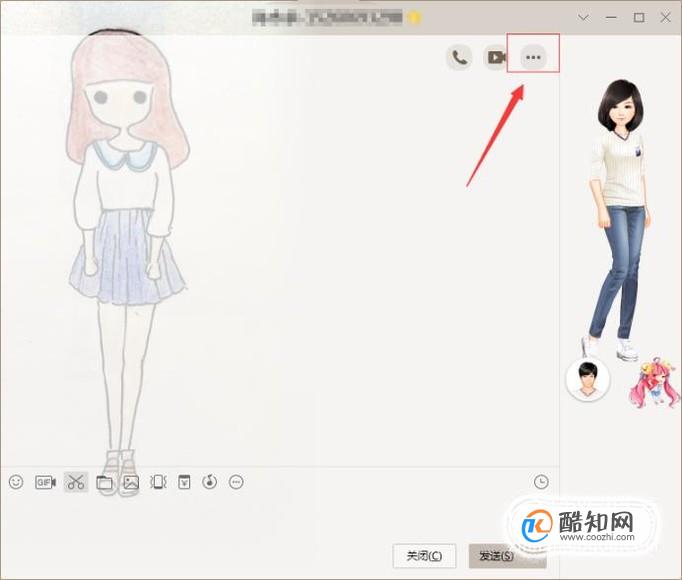Click the yellow star beside contact name

415,17
